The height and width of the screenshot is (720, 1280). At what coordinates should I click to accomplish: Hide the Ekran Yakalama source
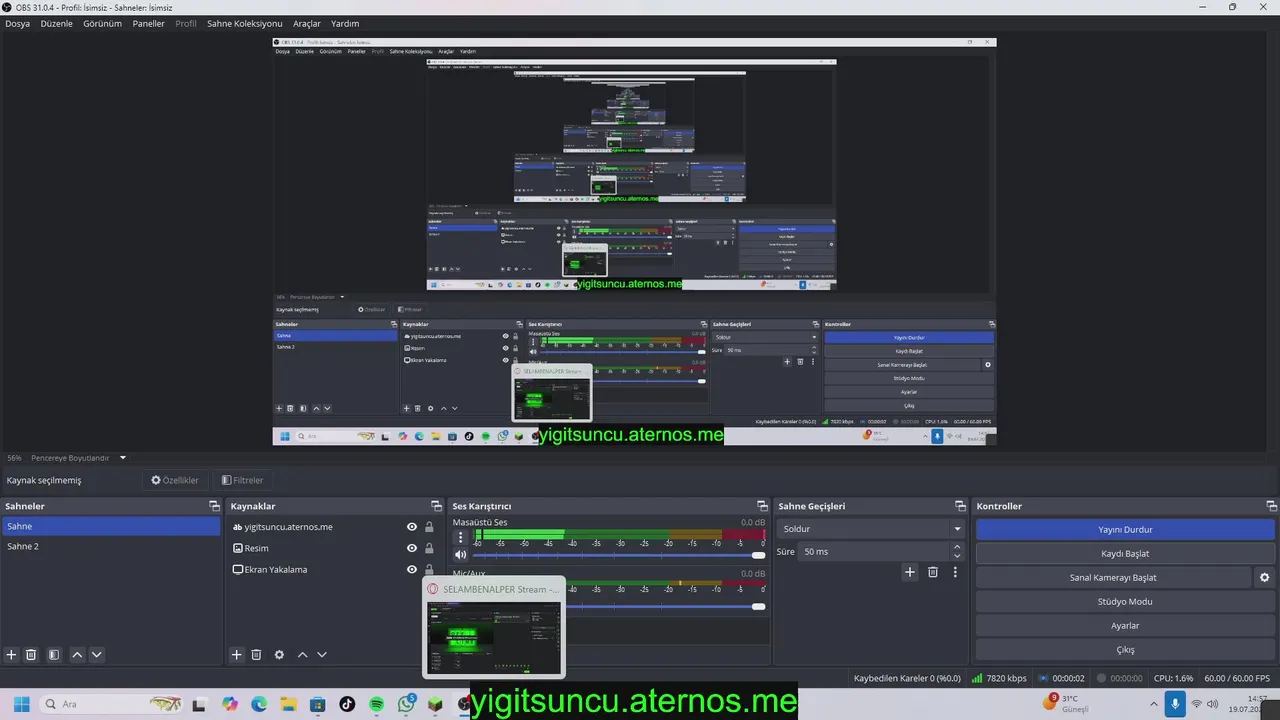tap(412, 569)
